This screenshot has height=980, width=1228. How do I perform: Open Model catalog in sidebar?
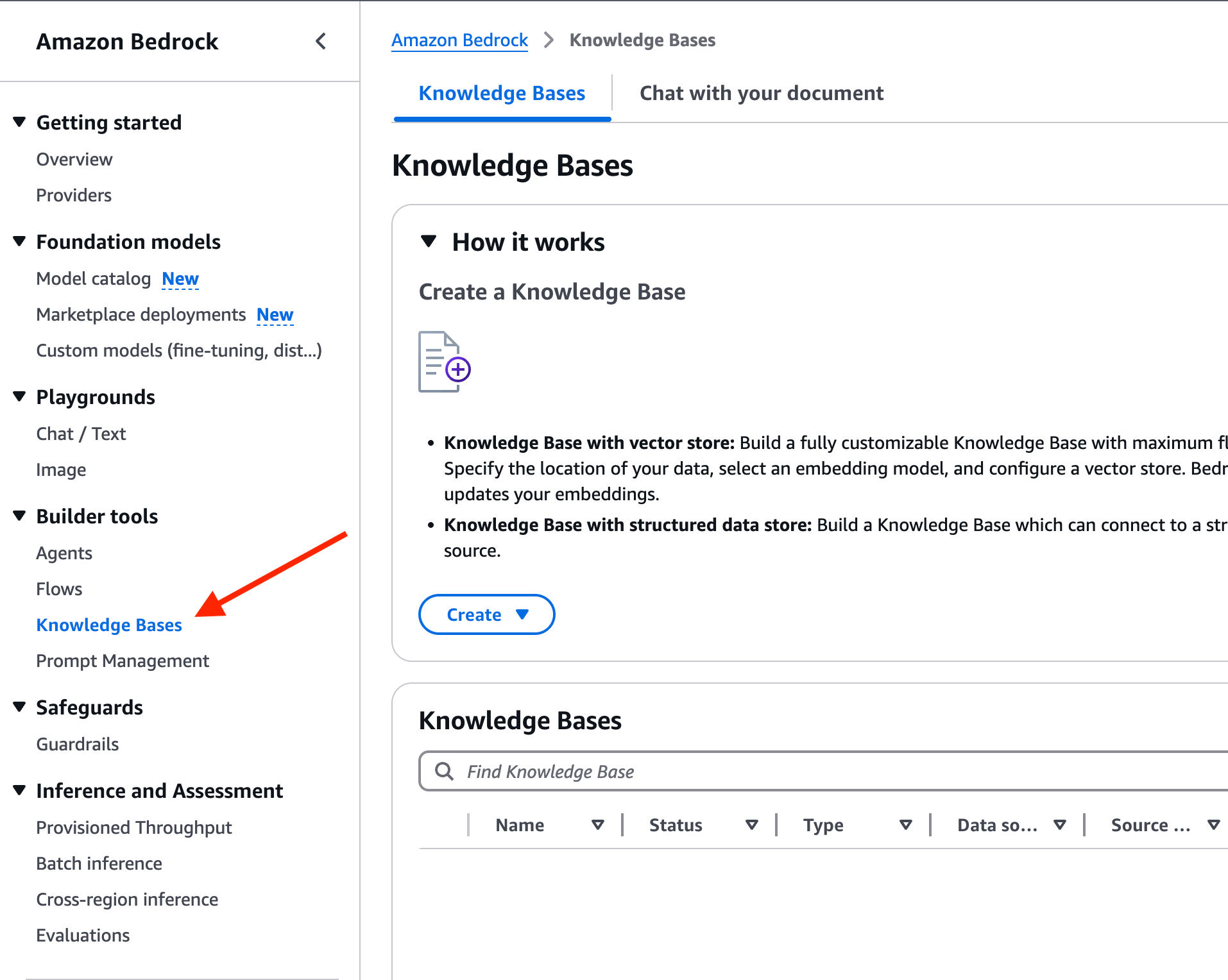[x=94, y=279]
